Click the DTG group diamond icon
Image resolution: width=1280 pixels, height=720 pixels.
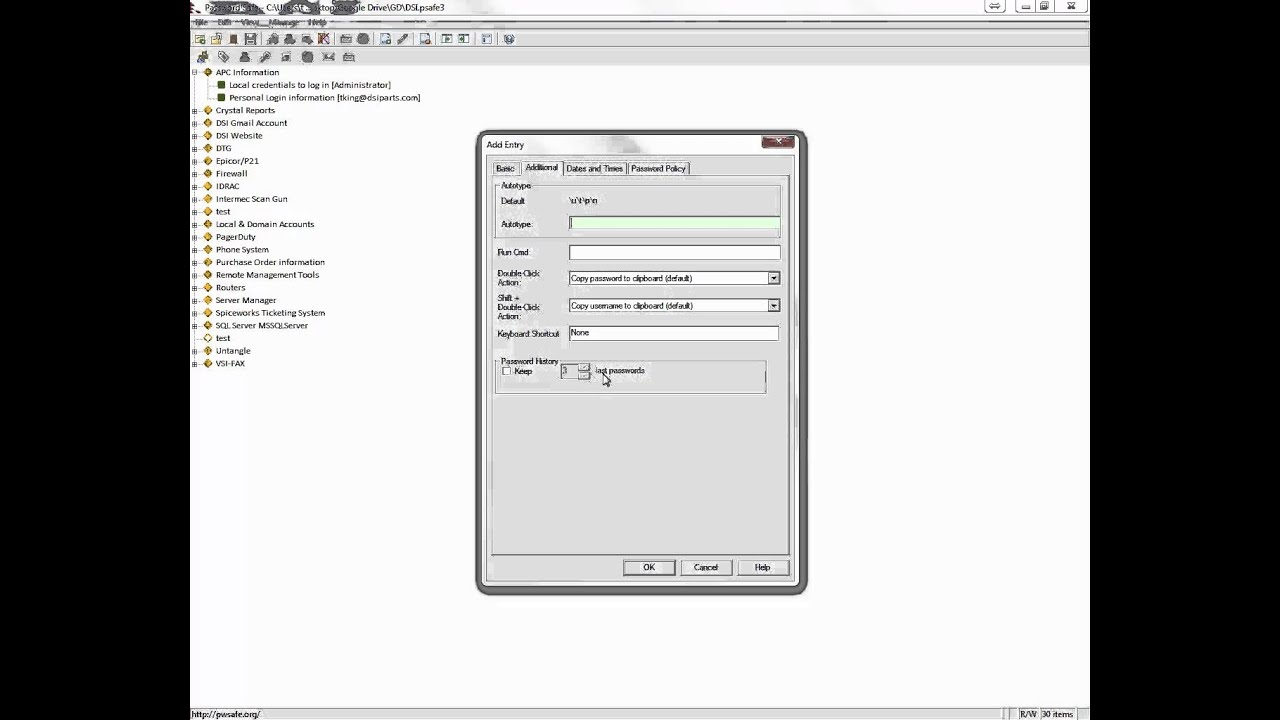click(x=208, y=148)
